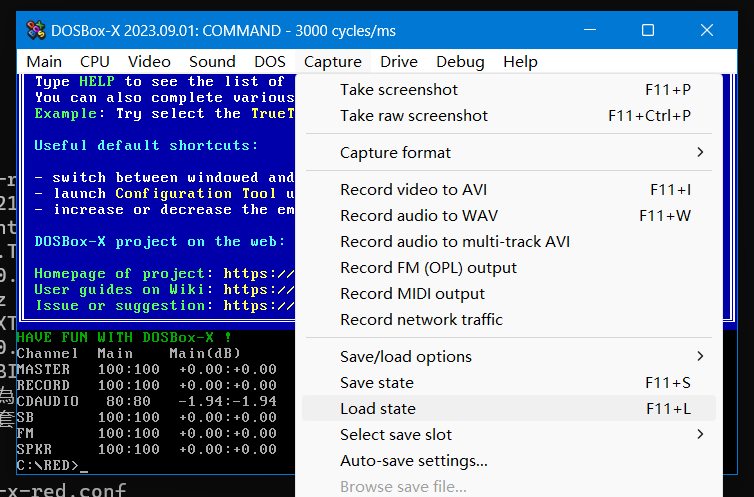Select Record MIDI output
The width and height of the screenshot is (754, 497).
(x=509, y=294)
